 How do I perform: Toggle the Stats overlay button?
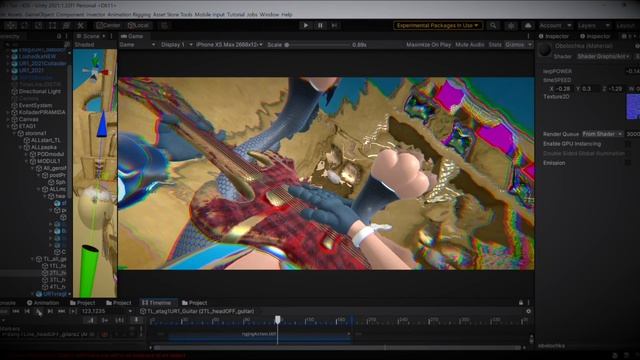[495, 44]
